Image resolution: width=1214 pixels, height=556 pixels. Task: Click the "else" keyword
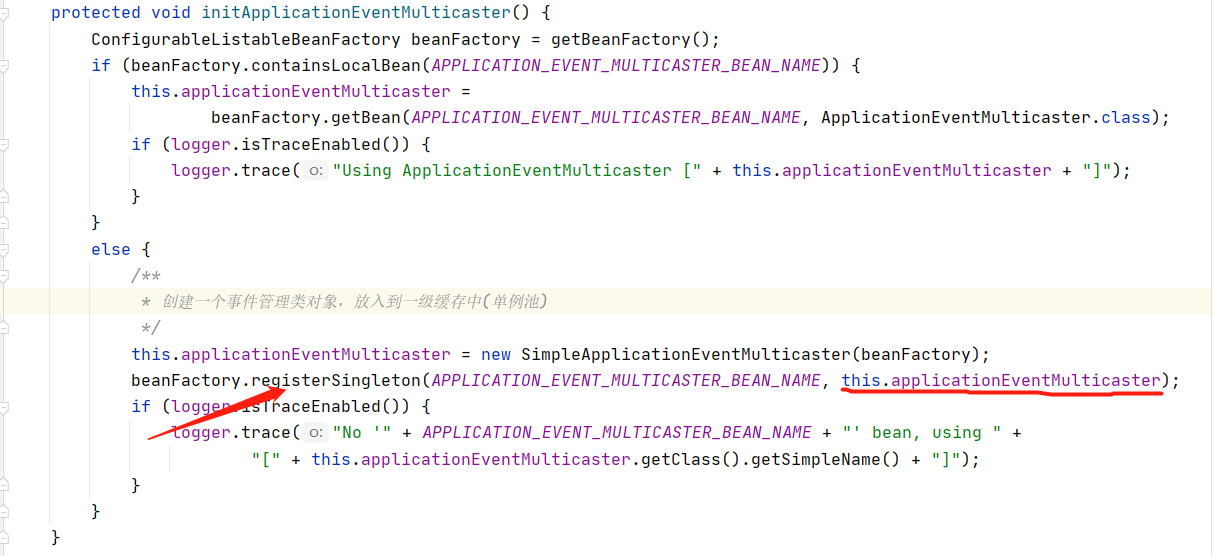coord(111,249)
